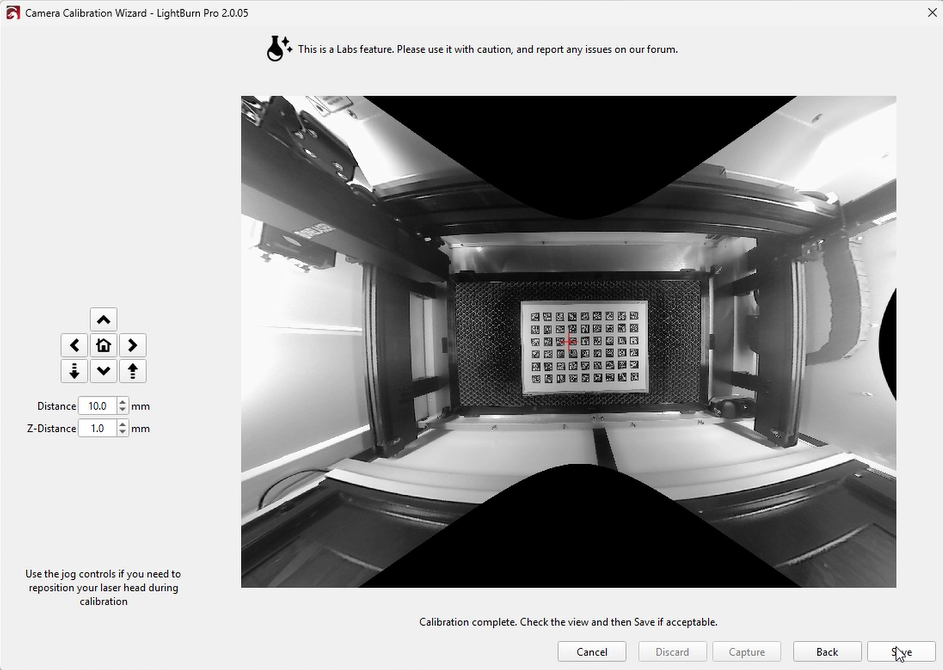This screenshot has height=670, width=943.
Task: Click the calibration pattern in camera view
Action: click(x=584, y=346)
